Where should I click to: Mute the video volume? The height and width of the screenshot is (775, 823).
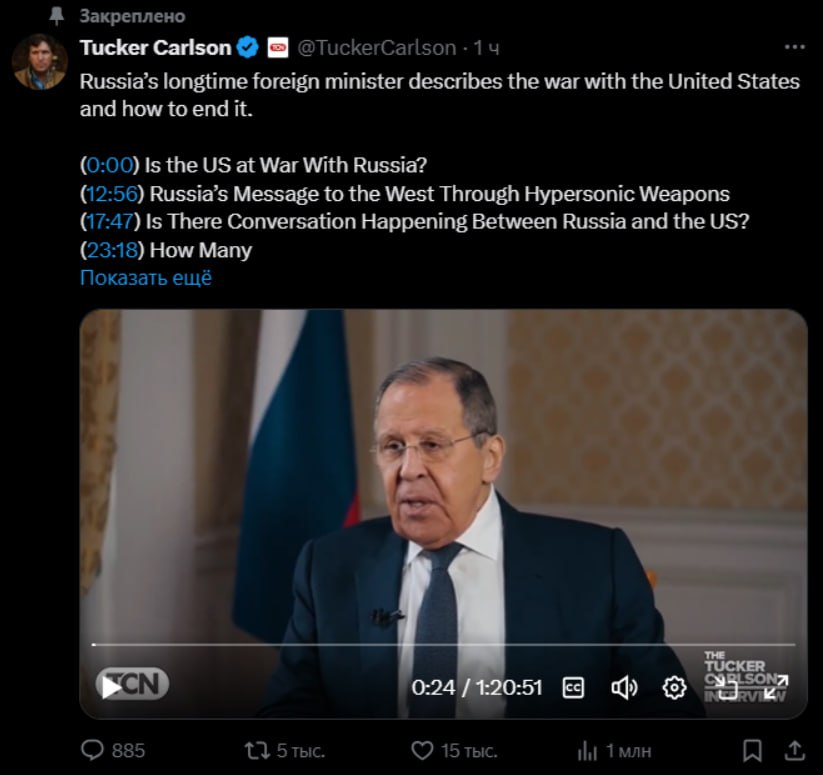624,687
